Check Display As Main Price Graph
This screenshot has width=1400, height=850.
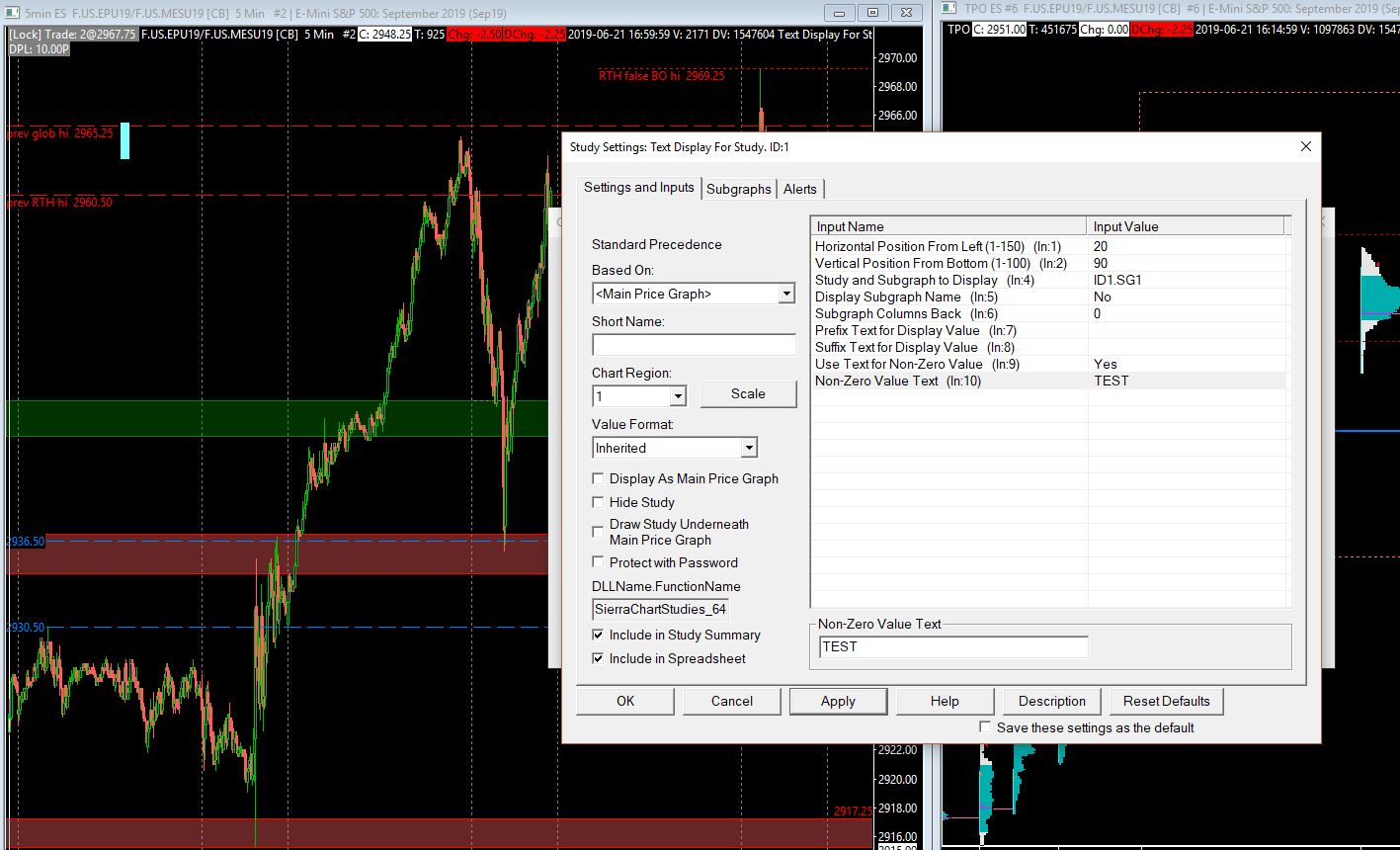point(598,478)
